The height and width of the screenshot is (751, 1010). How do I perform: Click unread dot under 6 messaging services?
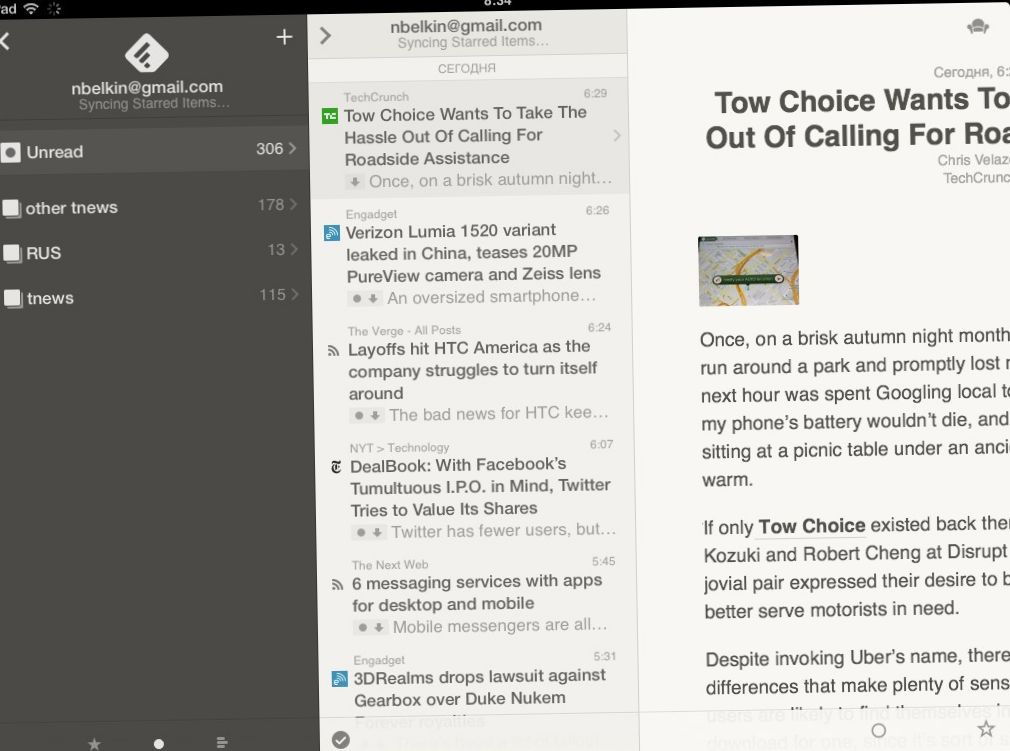(x=363, y=627)
